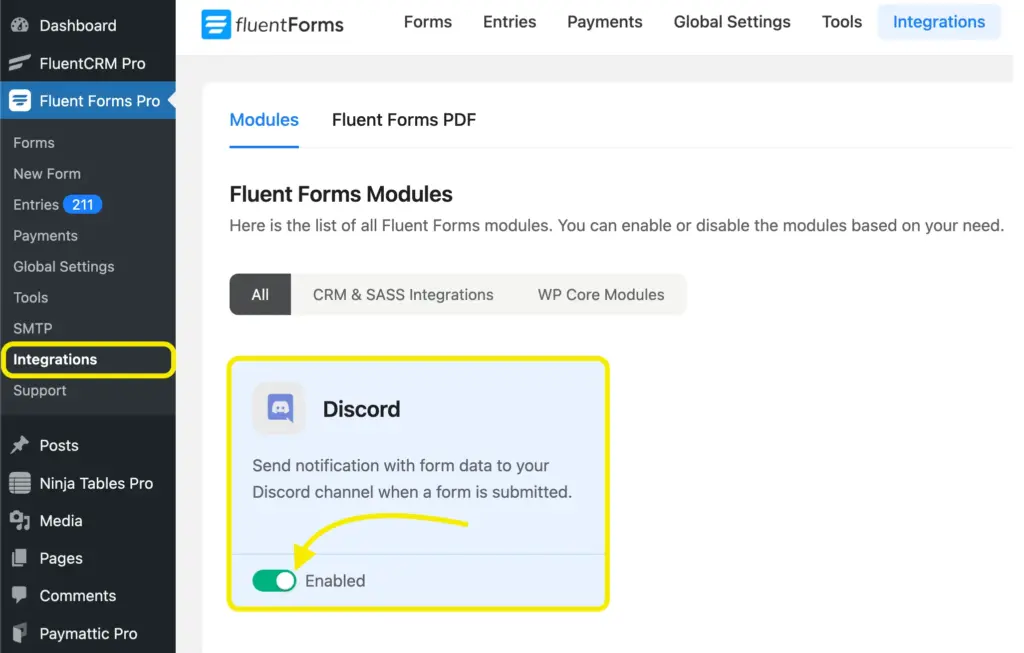Viewport: 1024px width, 653px height.
Task: Click the Discord module icon
Action: coord(278,408)
